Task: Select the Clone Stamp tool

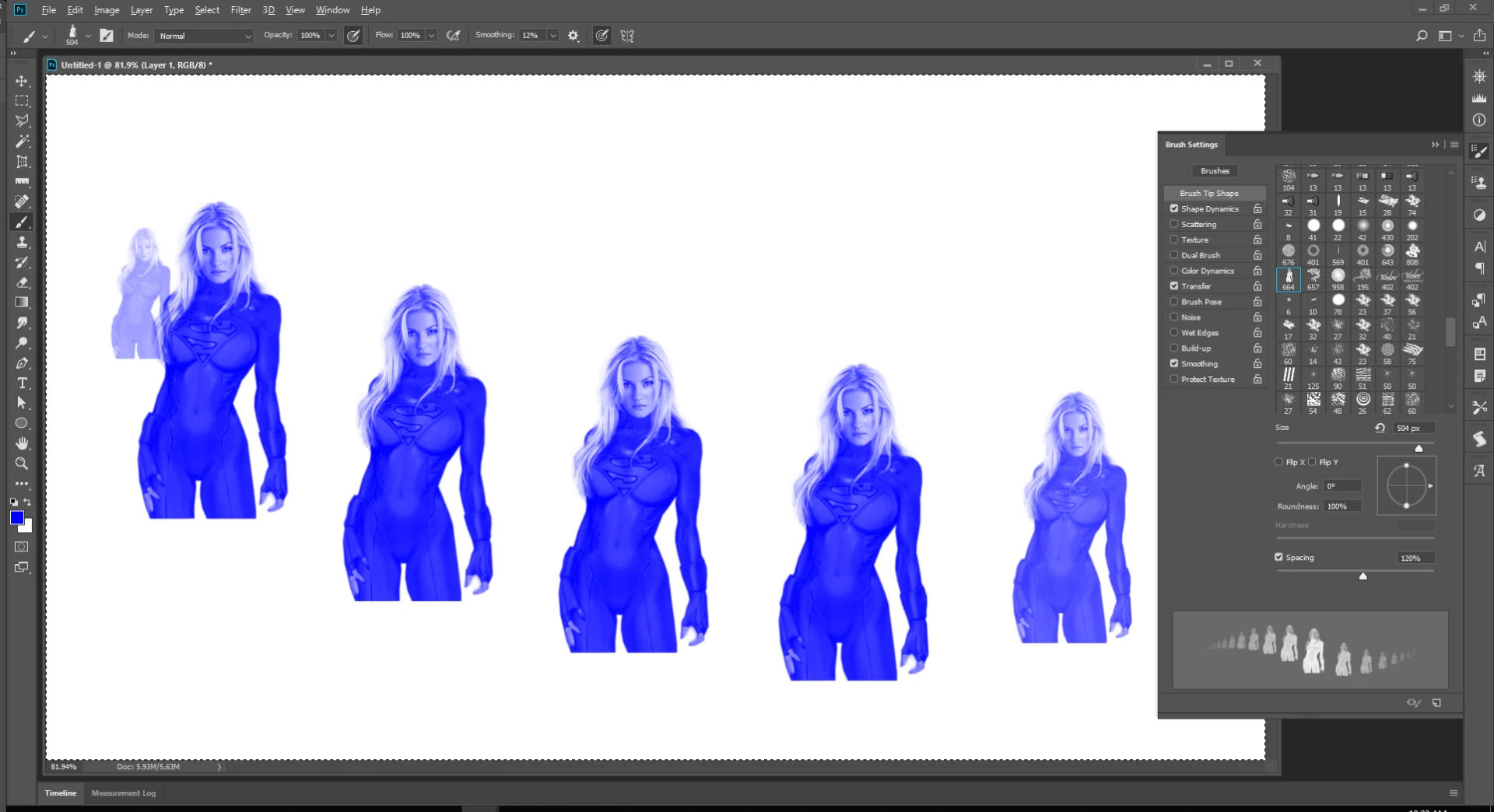Action: point(22,242)
